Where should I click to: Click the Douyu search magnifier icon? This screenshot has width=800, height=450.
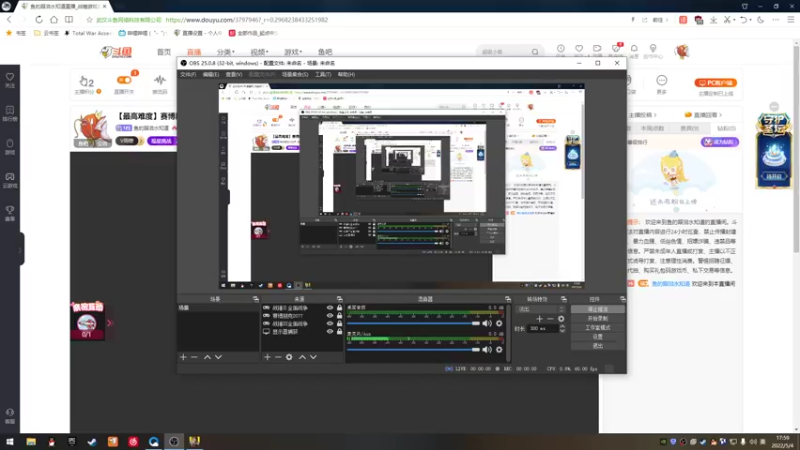click(x=535, y=52)
